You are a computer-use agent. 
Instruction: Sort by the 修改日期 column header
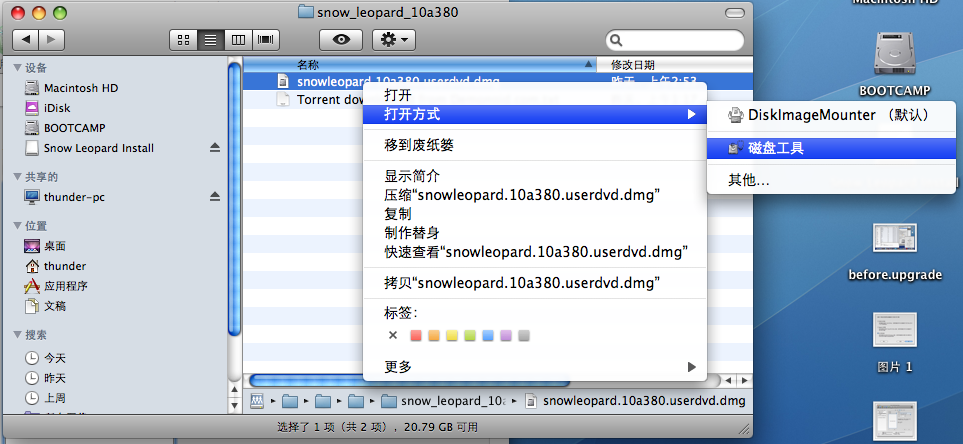(x=676, y=64)
